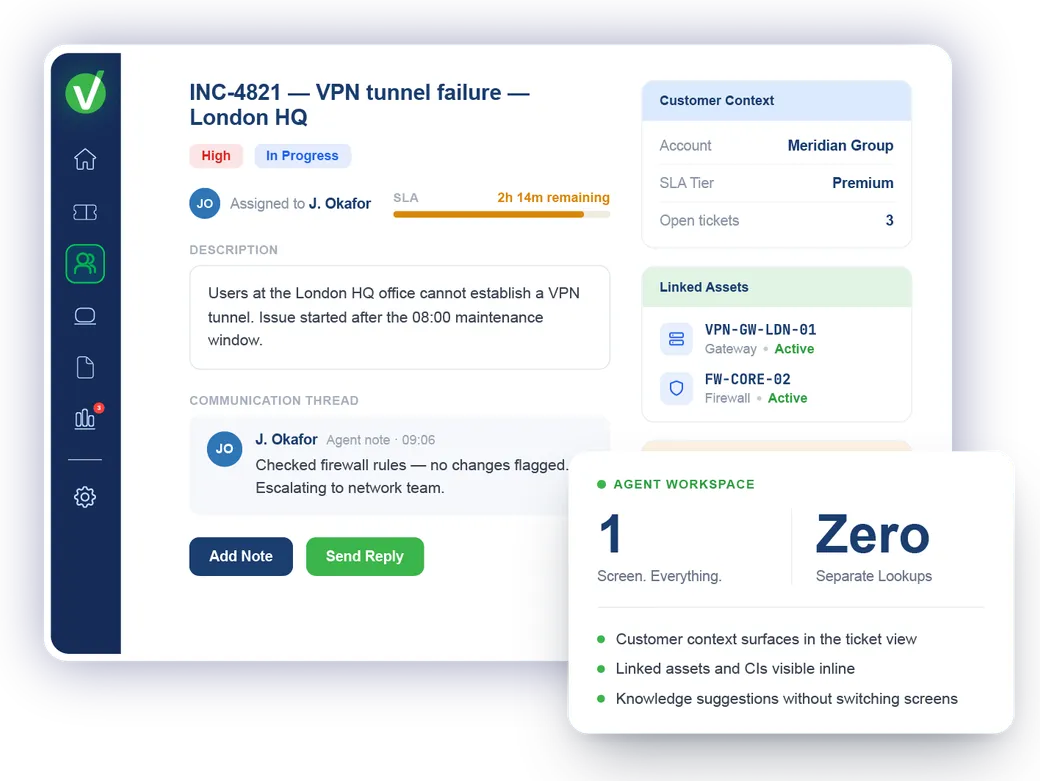Click 'Linked assets and CIs visible inline'
Image resolution: width=1040 pixels, height=781 pixels.
(x=735, y=668)
